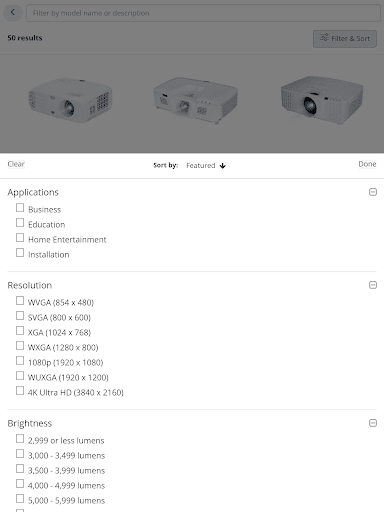This screenshot has height=512, width=384.
Task: Go back using the arrow icon
Action: coord(13,13)
